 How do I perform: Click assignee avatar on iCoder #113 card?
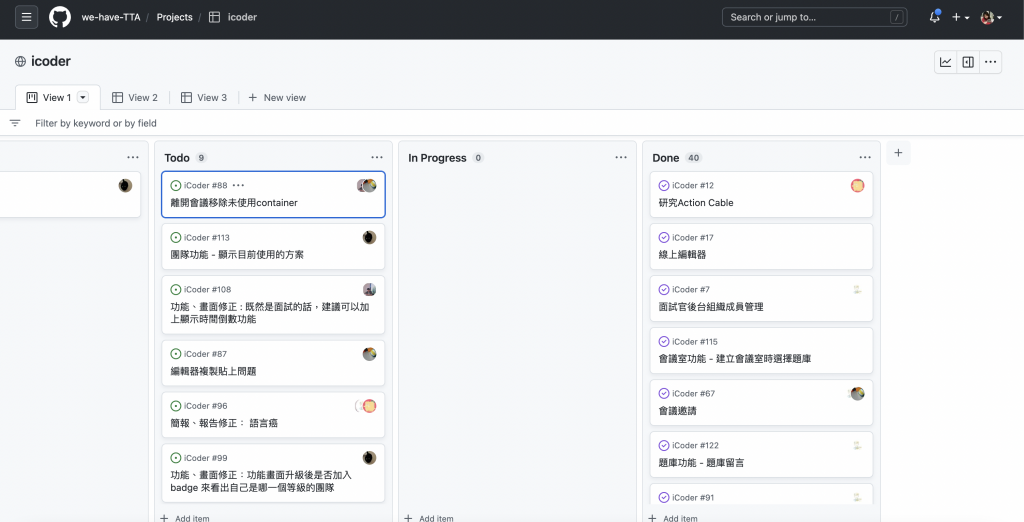(370, 237)
